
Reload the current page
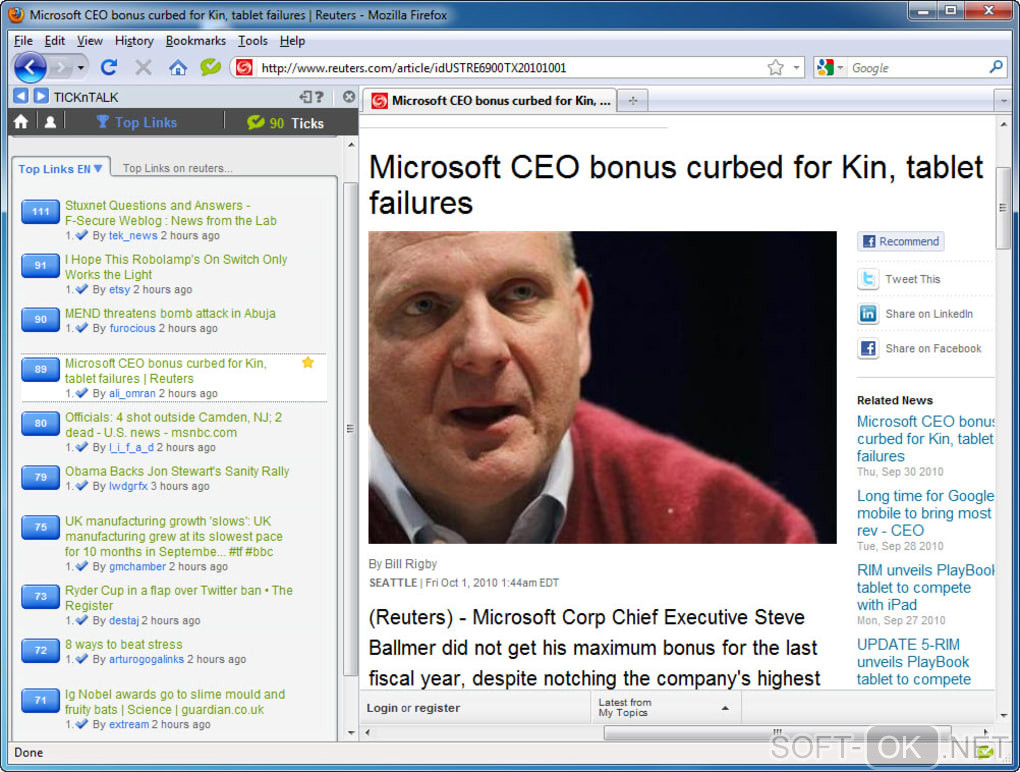(x=109, y=67)
